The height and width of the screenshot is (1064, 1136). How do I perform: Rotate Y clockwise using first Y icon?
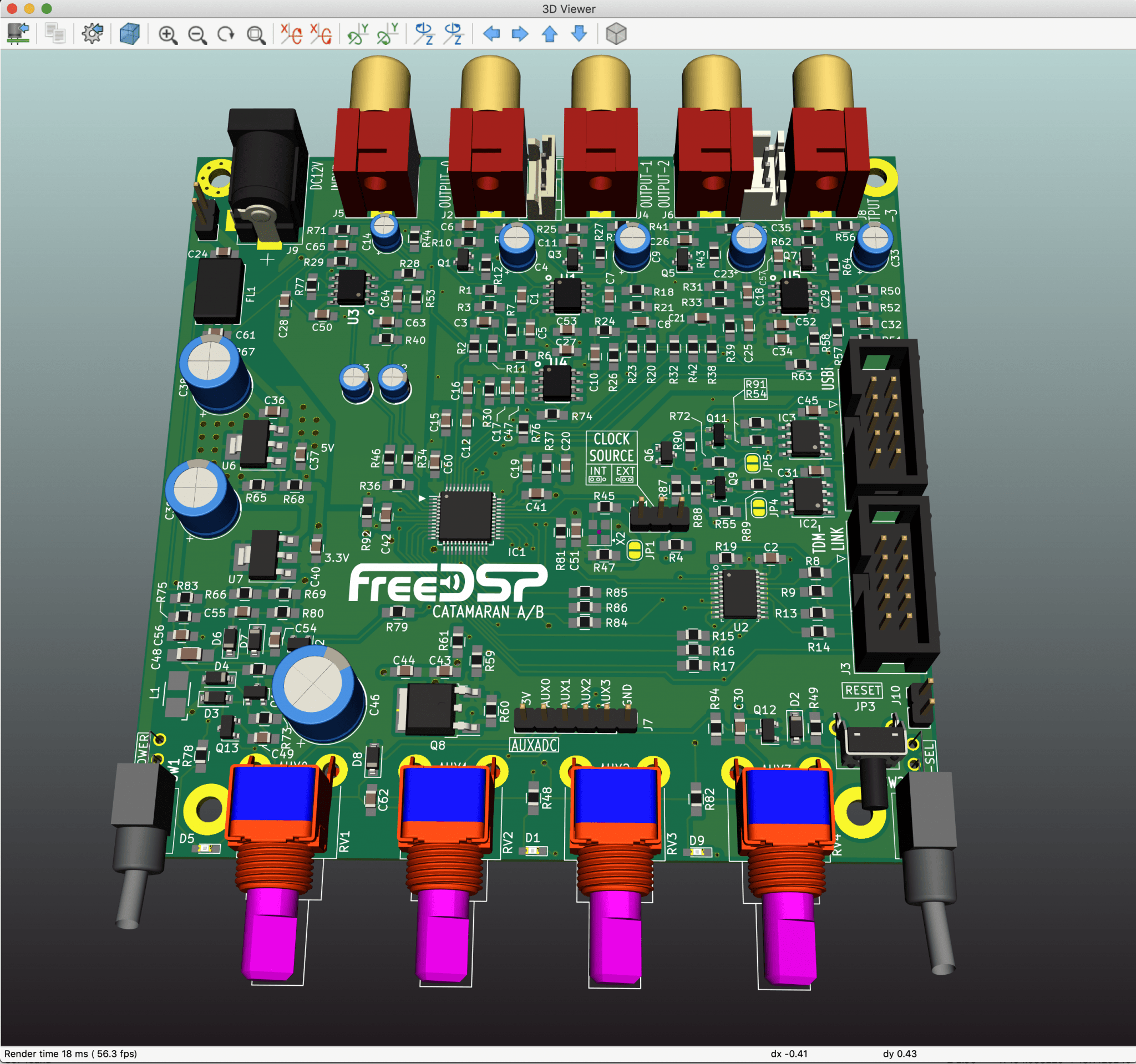pyautogui.click(x=358, y=34)
